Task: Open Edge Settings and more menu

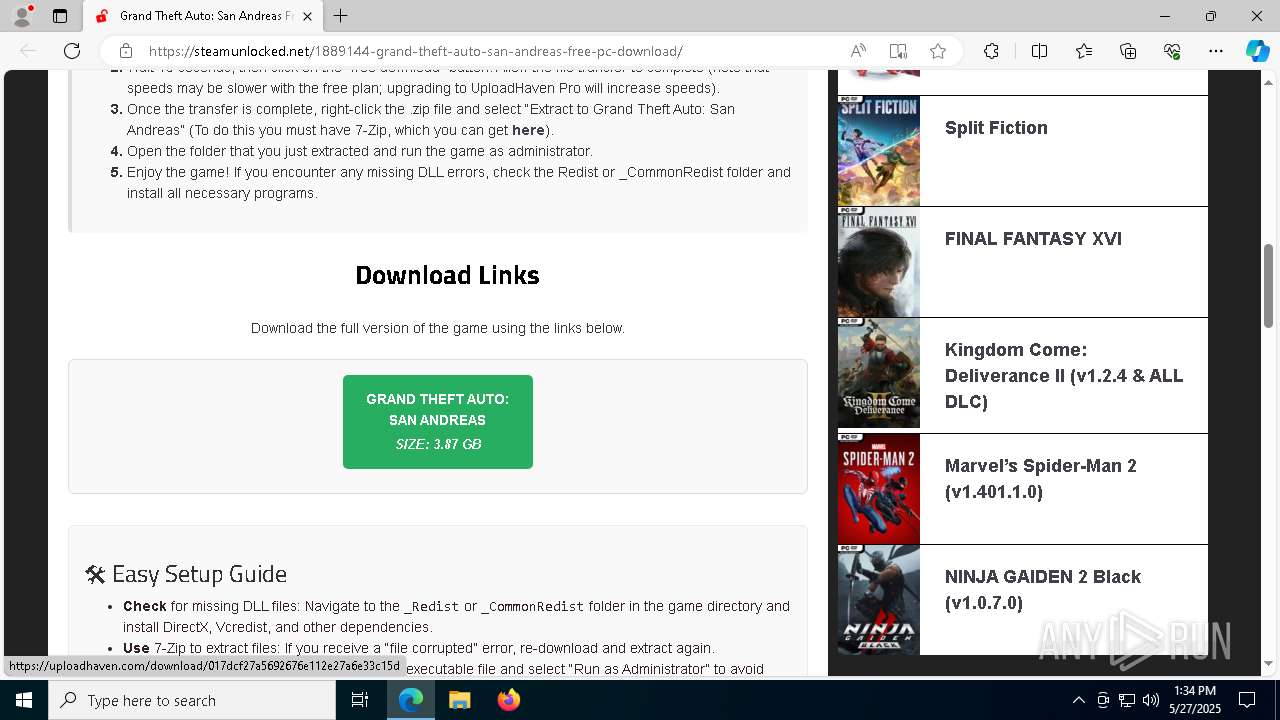Action: tap(1216, 51)
